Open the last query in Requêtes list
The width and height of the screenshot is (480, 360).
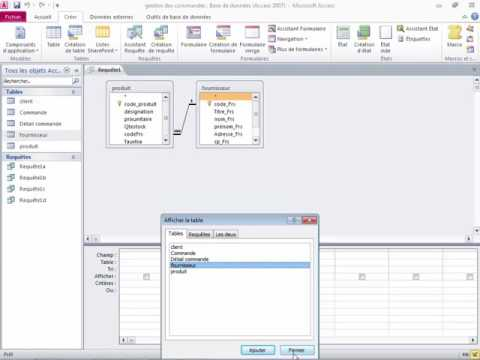pyautogui.click(x=42, y=200)
